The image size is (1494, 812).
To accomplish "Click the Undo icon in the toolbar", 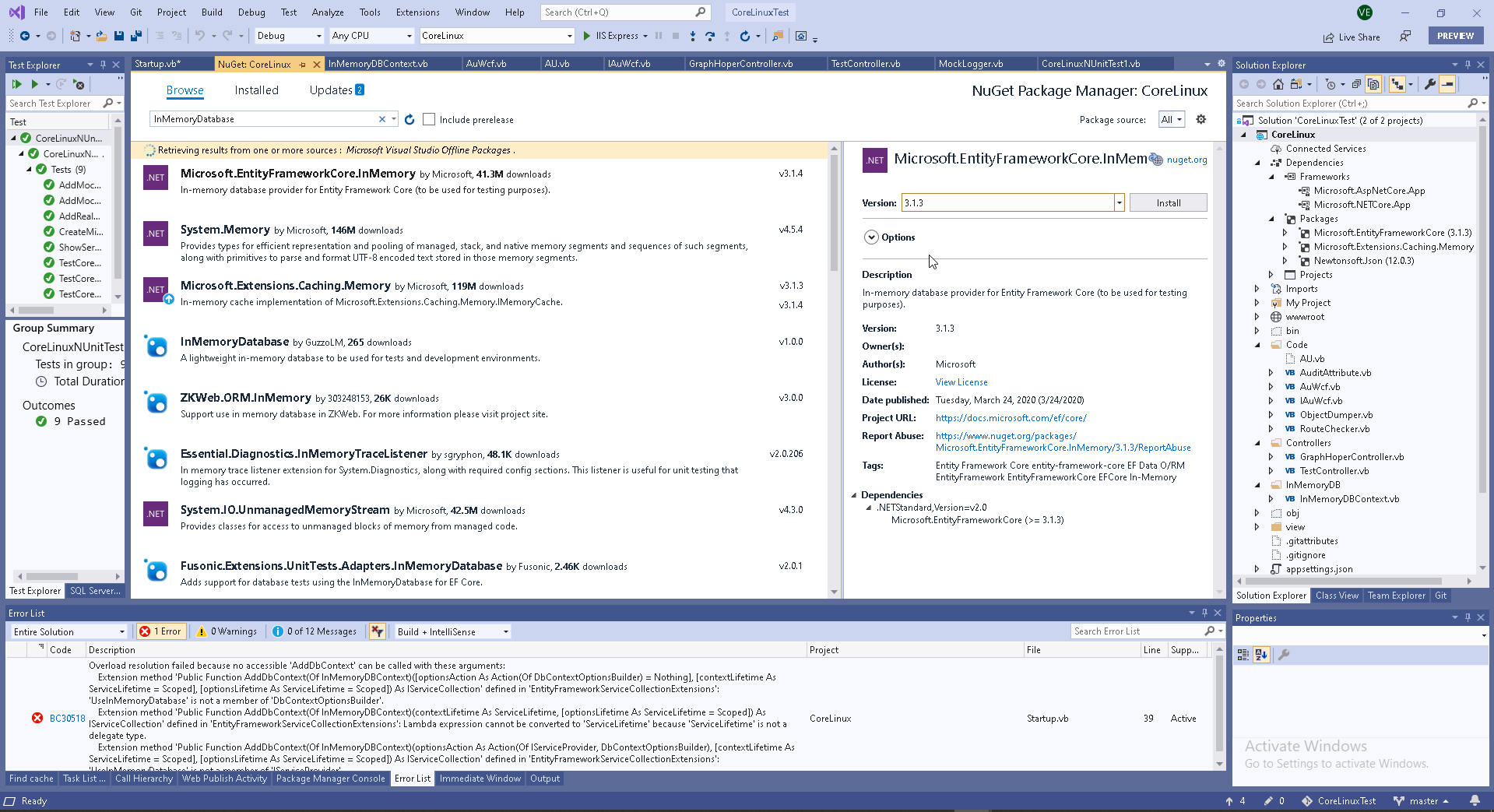I will click(x=200, y=36).
